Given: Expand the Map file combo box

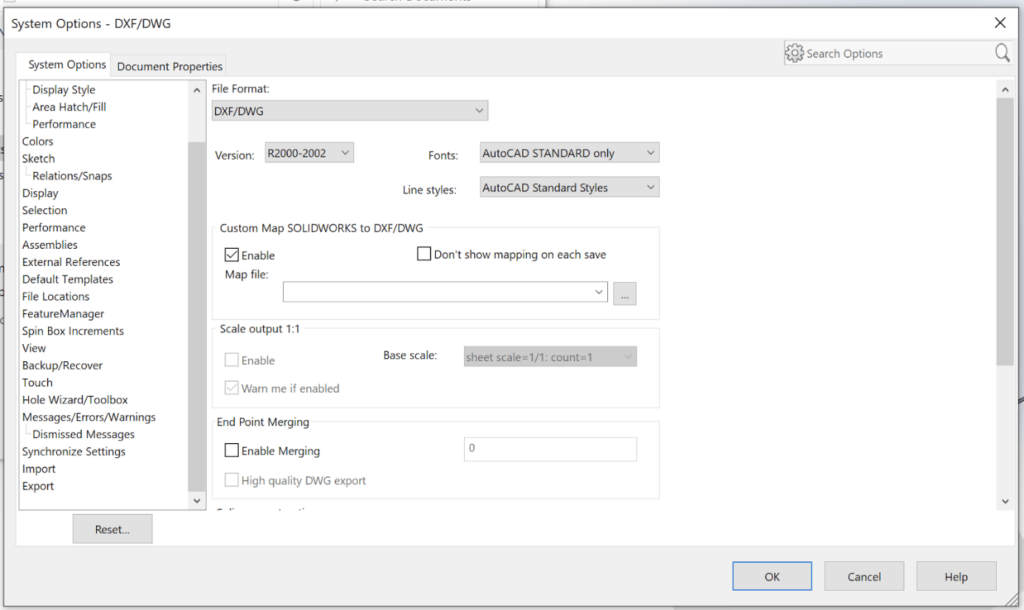Looking at the screenshot, I should point(600,291).
